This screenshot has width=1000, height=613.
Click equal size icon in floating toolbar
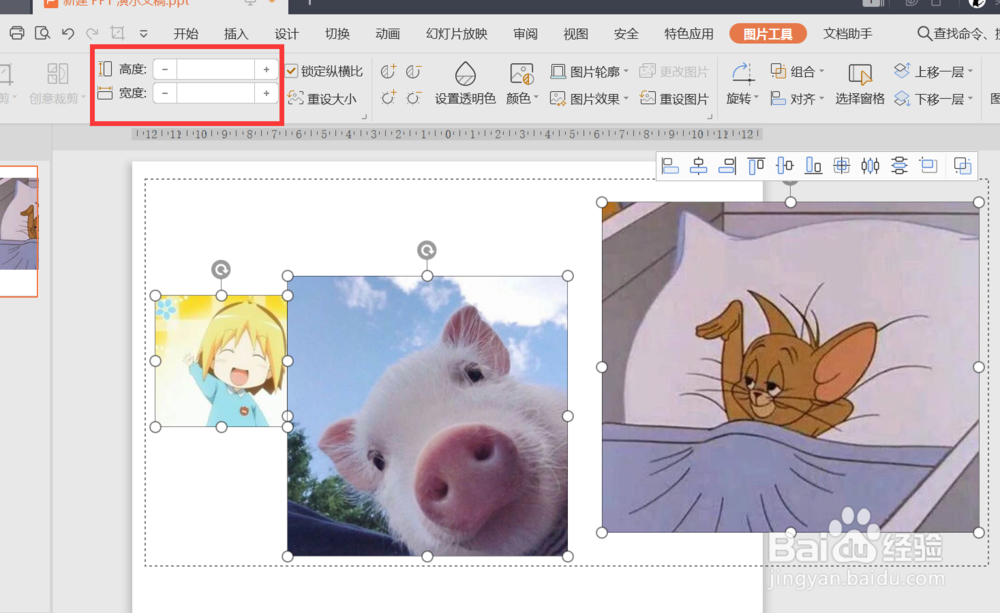[929, 166]
